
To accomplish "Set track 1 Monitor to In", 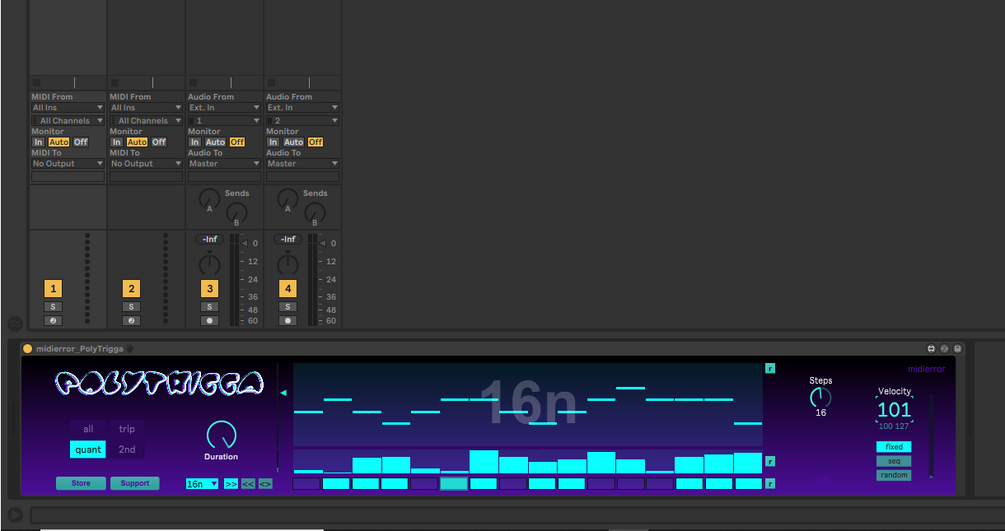I will click(38, 142).
